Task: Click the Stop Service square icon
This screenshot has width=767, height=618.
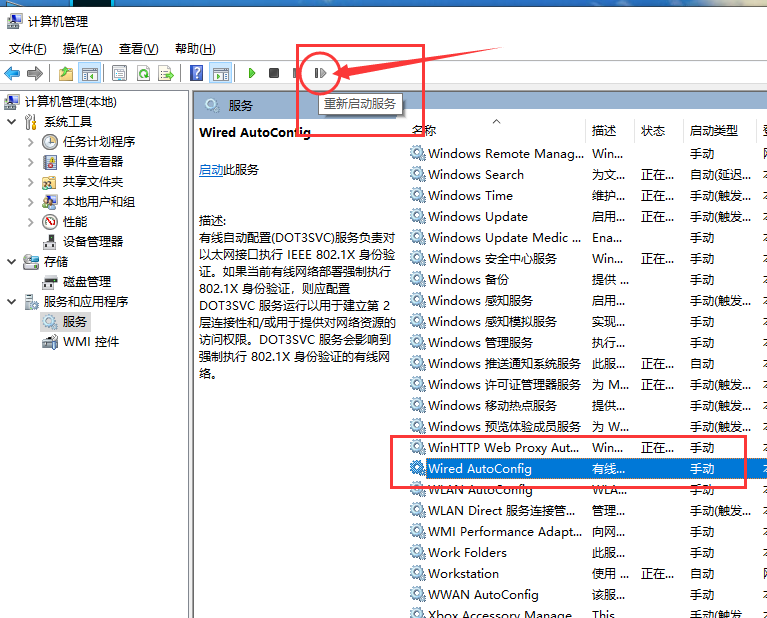Action: [x=273, y=73]
